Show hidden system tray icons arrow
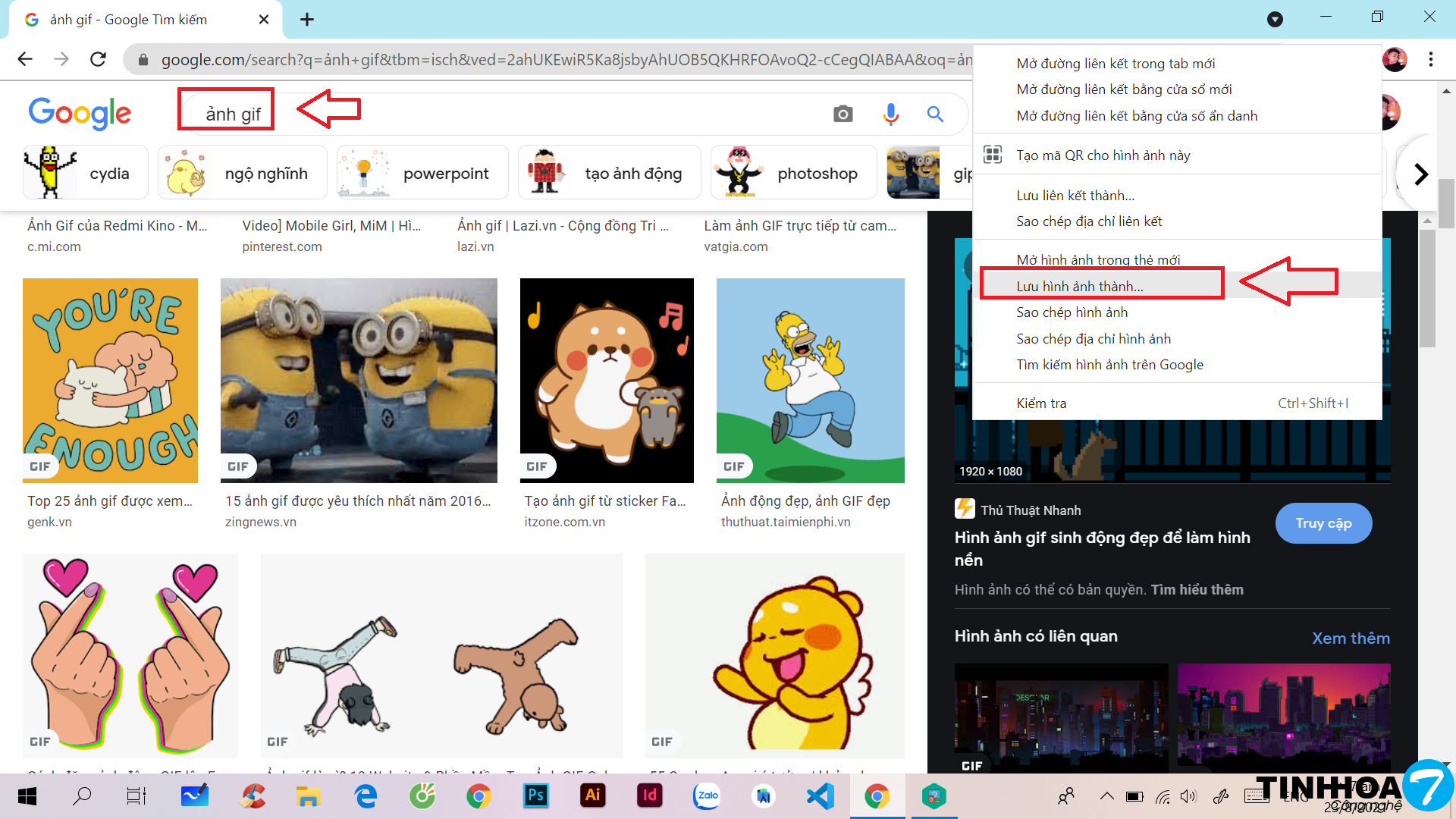The height and width of the screenshot is (819, 1456). [x=1106, y=795]
